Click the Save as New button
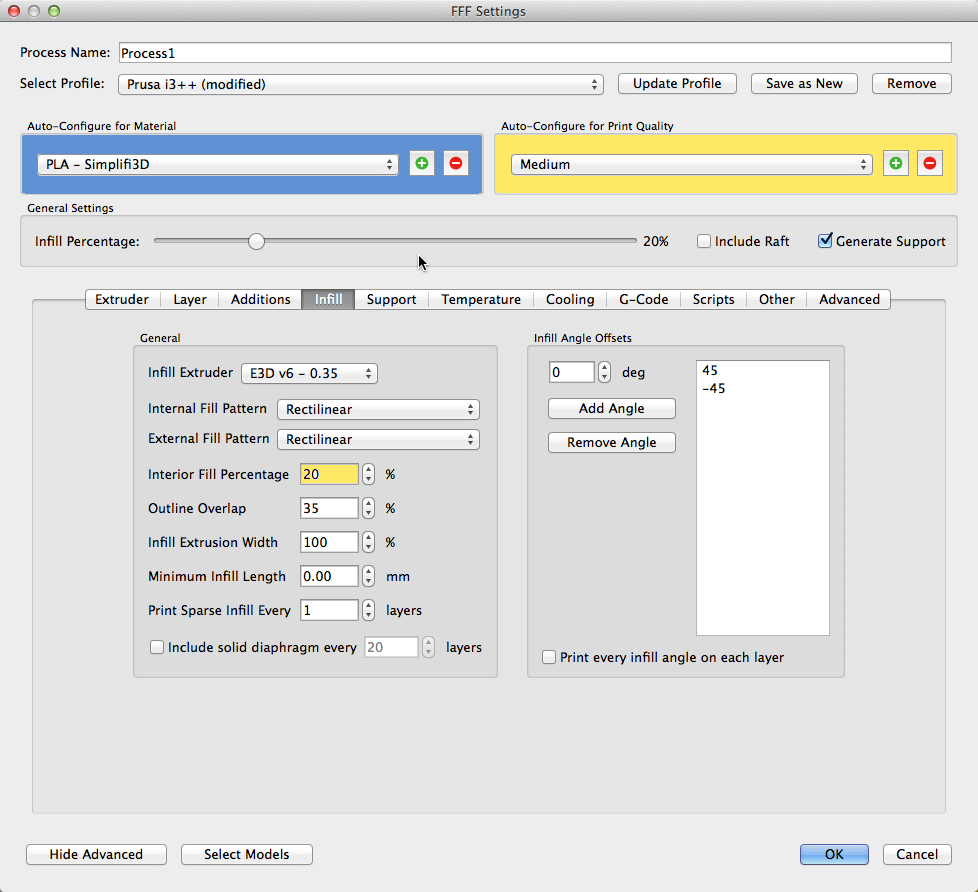The height and width of the screenshot is (892, 978). (804, 84)
